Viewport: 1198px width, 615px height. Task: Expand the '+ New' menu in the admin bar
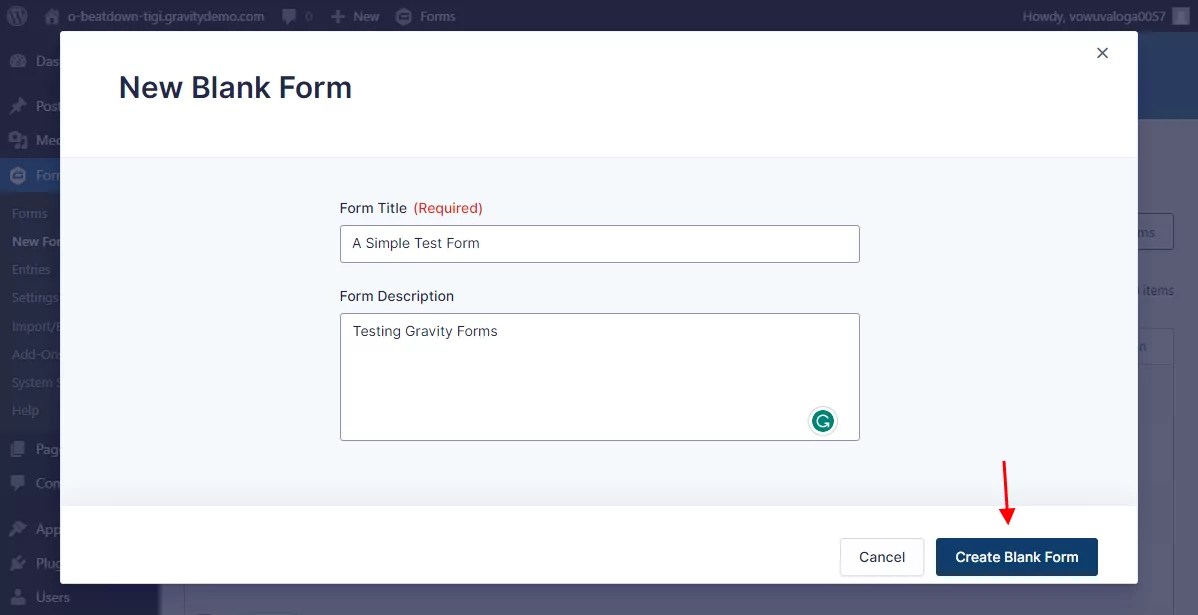click(354, 16)
